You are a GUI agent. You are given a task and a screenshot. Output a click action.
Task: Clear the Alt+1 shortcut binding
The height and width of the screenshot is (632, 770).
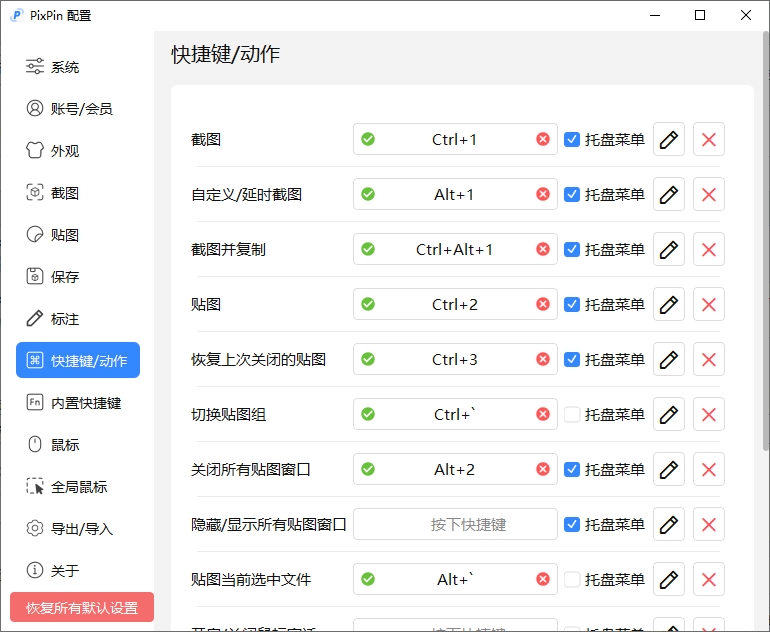pos(543,194)
